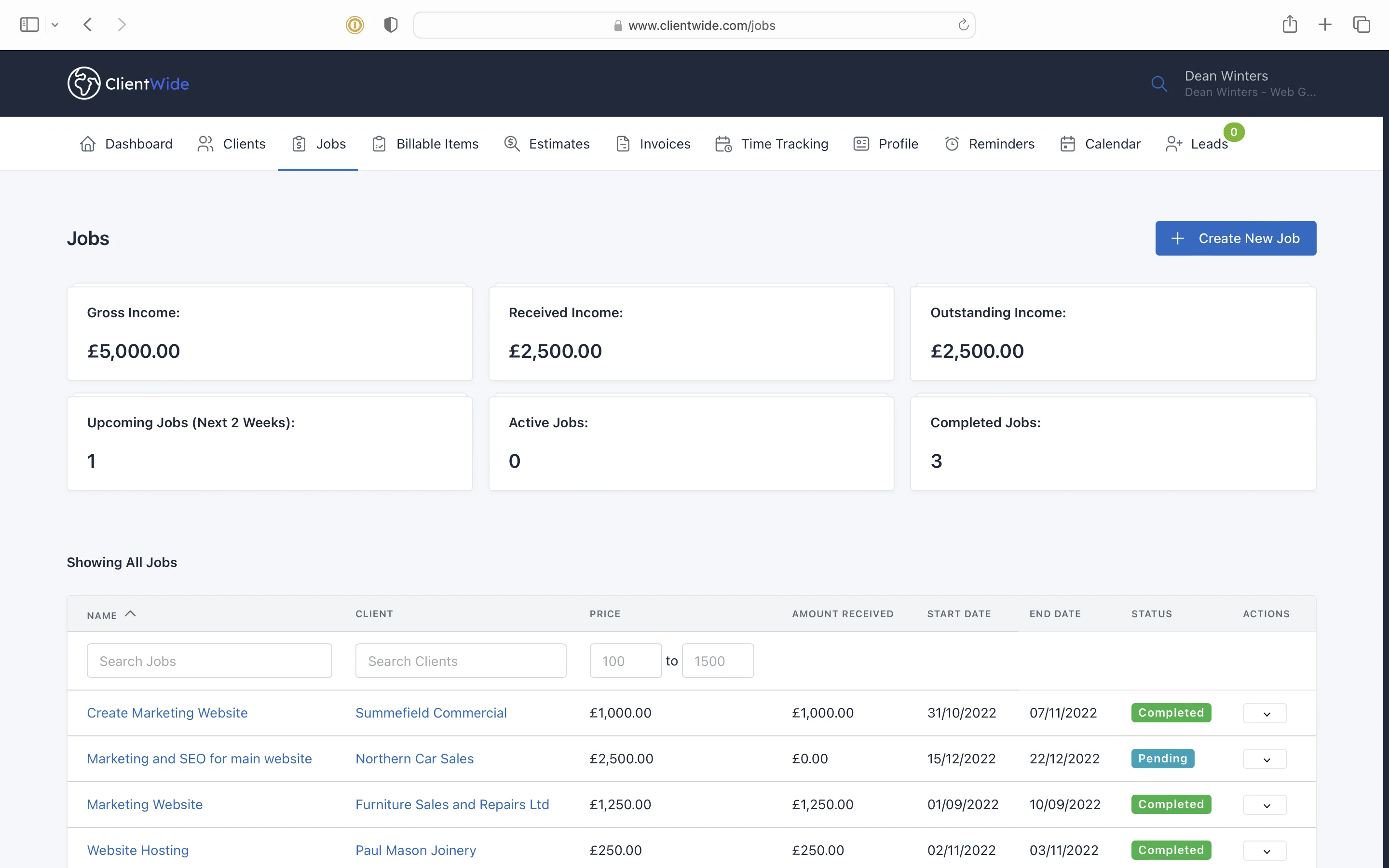
Task: Switch to Clients tab
Action: click(231, 144)
